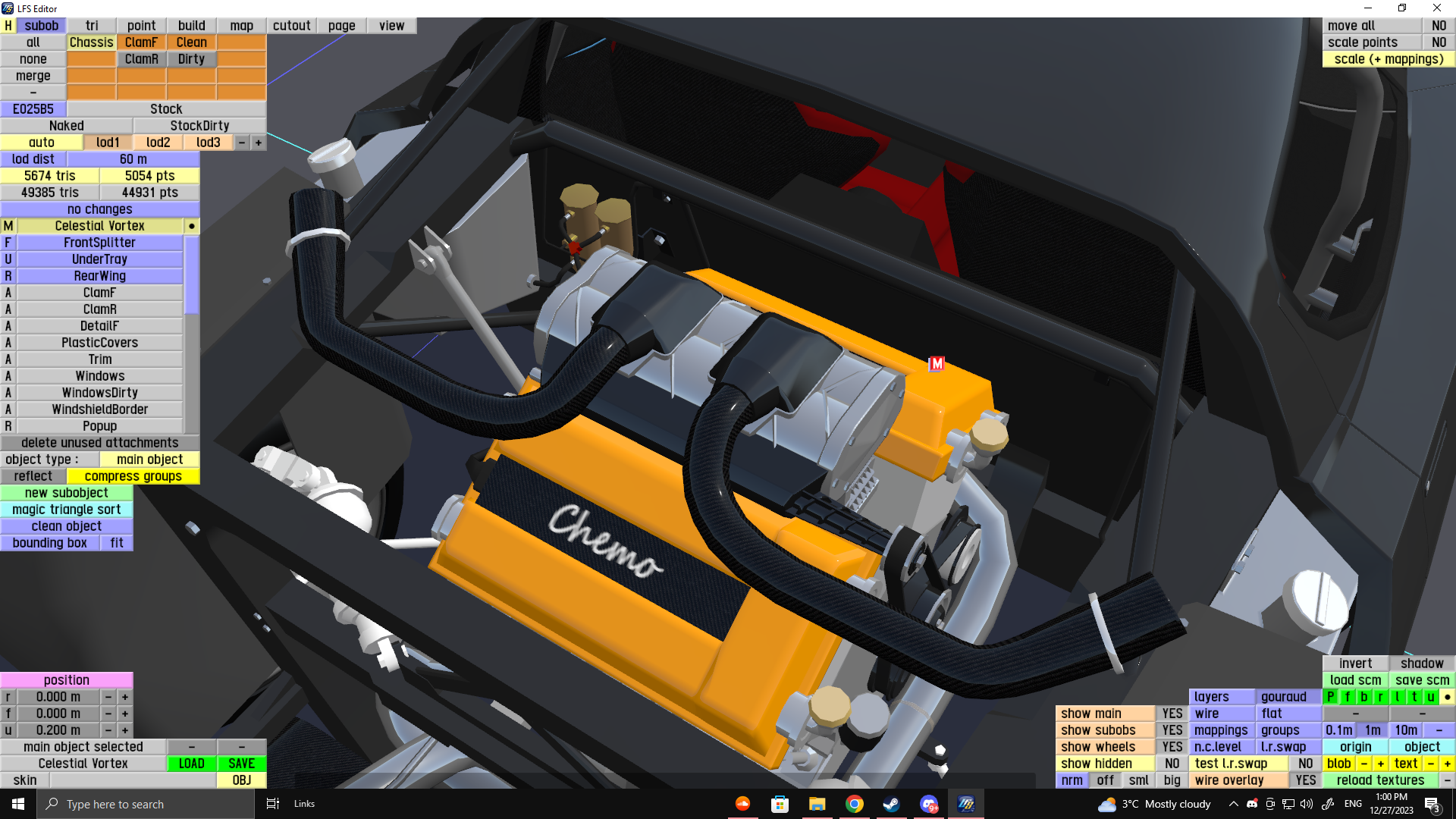Viewport: 1456px width, 819px height.
Task: Click the plus button beside lod3
Action: (259, 143)
